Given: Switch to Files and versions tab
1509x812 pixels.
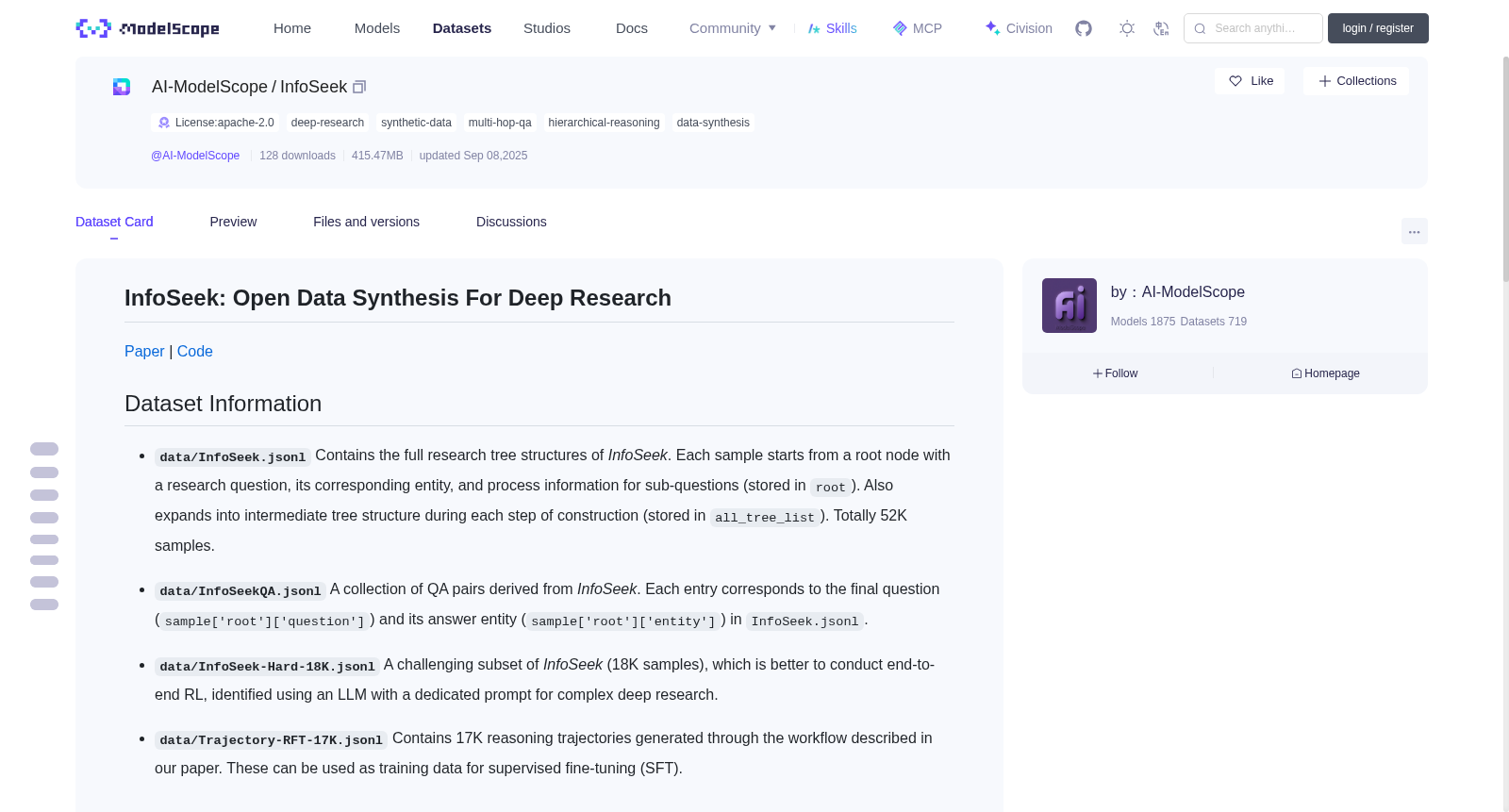Looking at the screenshot, I should click(366, 222).
